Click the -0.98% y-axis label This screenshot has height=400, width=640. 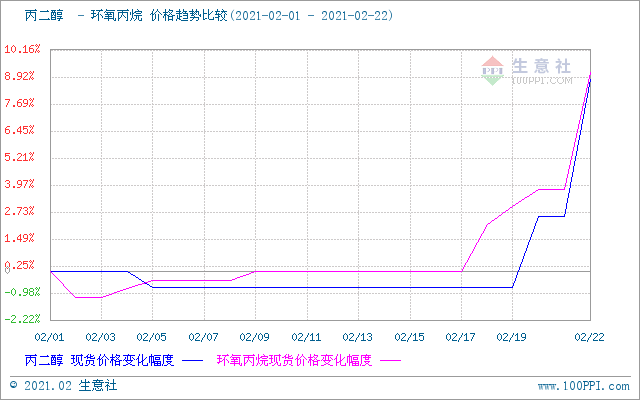[22, 292]
